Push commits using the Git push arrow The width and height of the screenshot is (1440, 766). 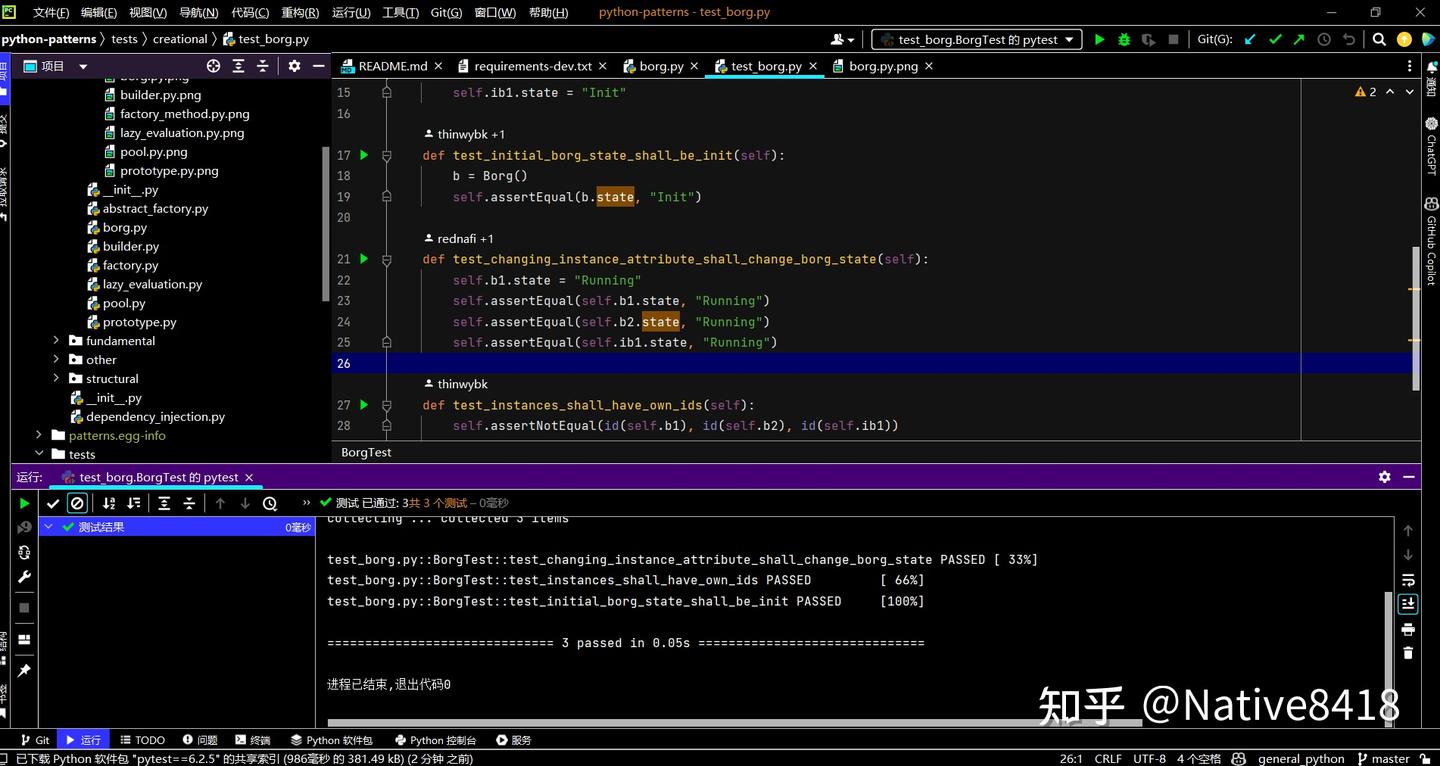1298,39
